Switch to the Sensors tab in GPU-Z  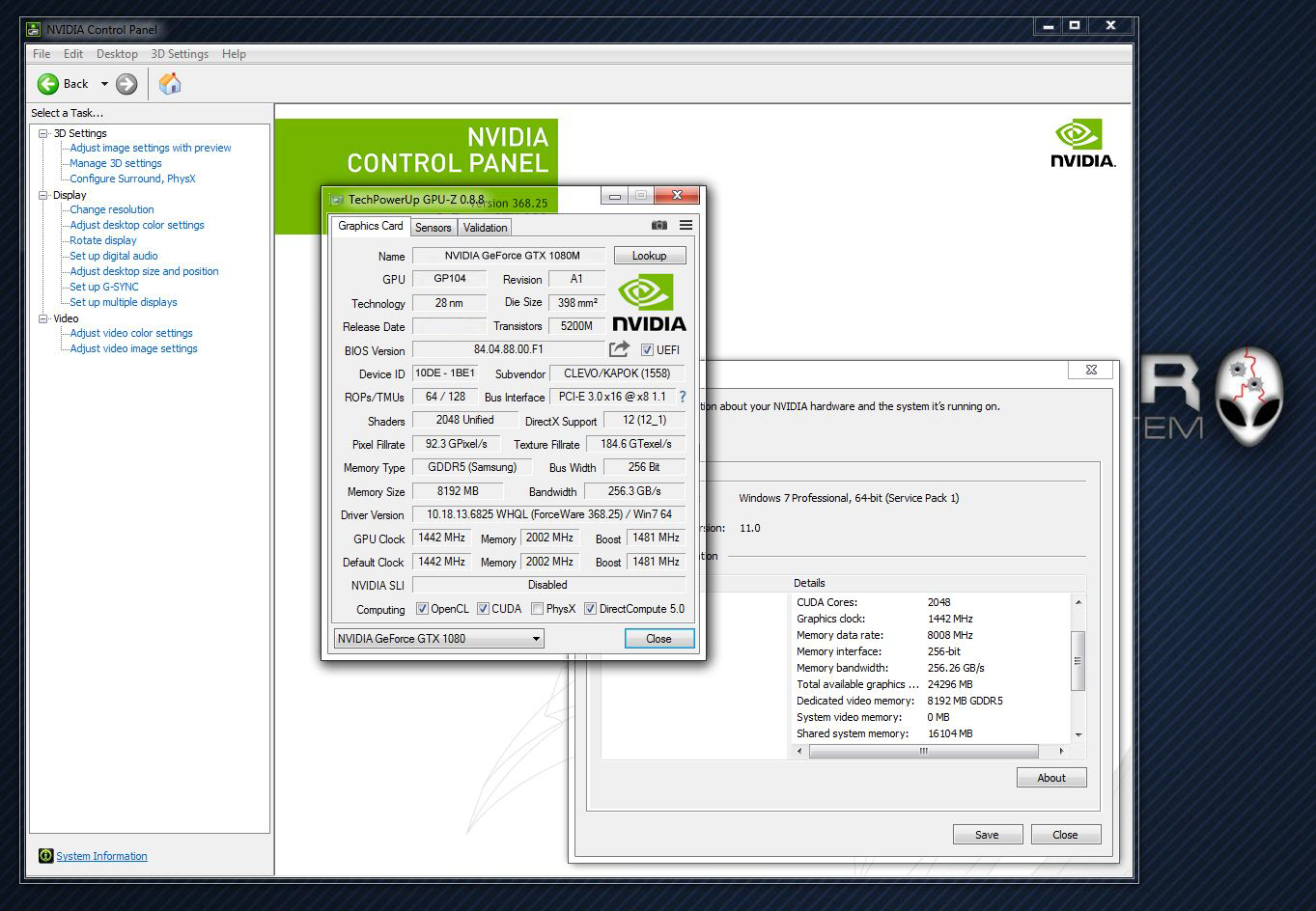pyautogui.click(x=434, y=228)
